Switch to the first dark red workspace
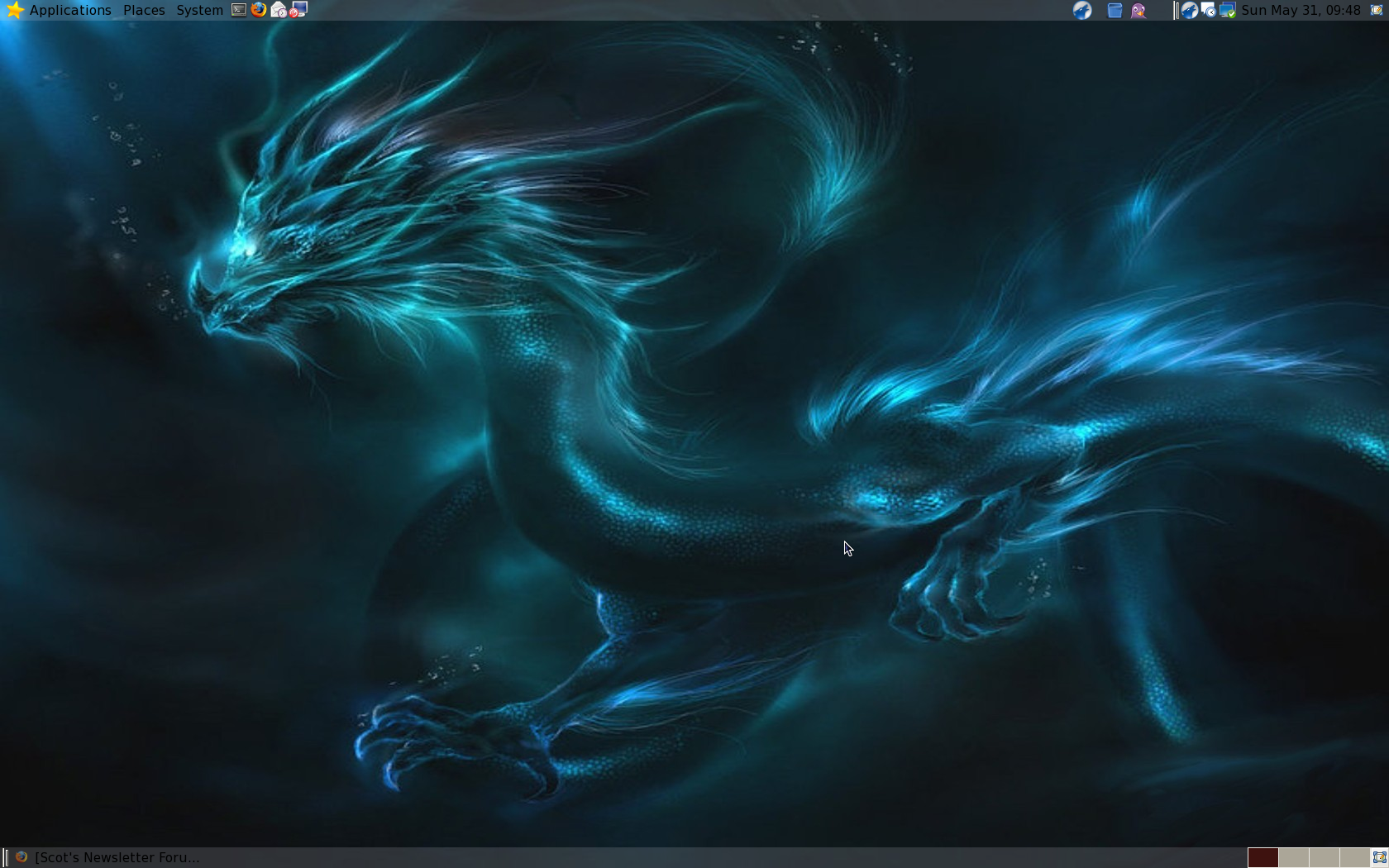Screen dimensions: 1389x868 (x=1263, y=857)
